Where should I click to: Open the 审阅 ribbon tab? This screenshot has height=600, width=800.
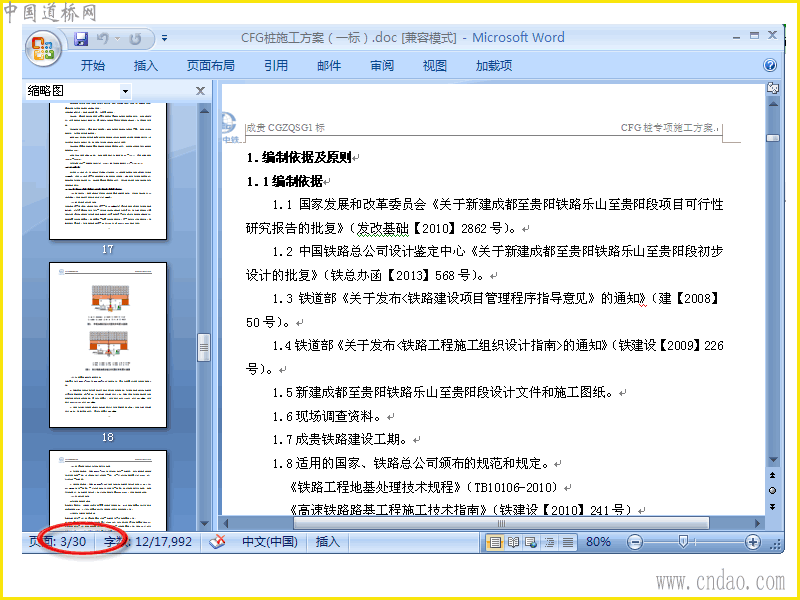[x=382, y=65]
